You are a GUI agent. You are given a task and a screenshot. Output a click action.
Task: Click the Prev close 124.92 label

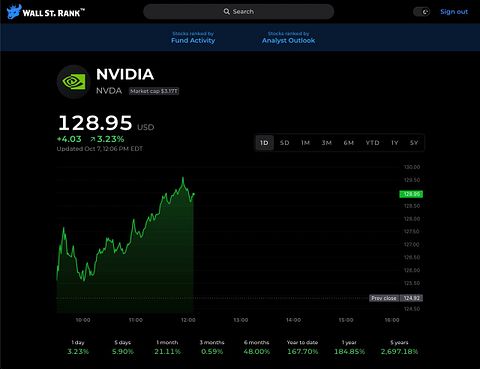396,298
